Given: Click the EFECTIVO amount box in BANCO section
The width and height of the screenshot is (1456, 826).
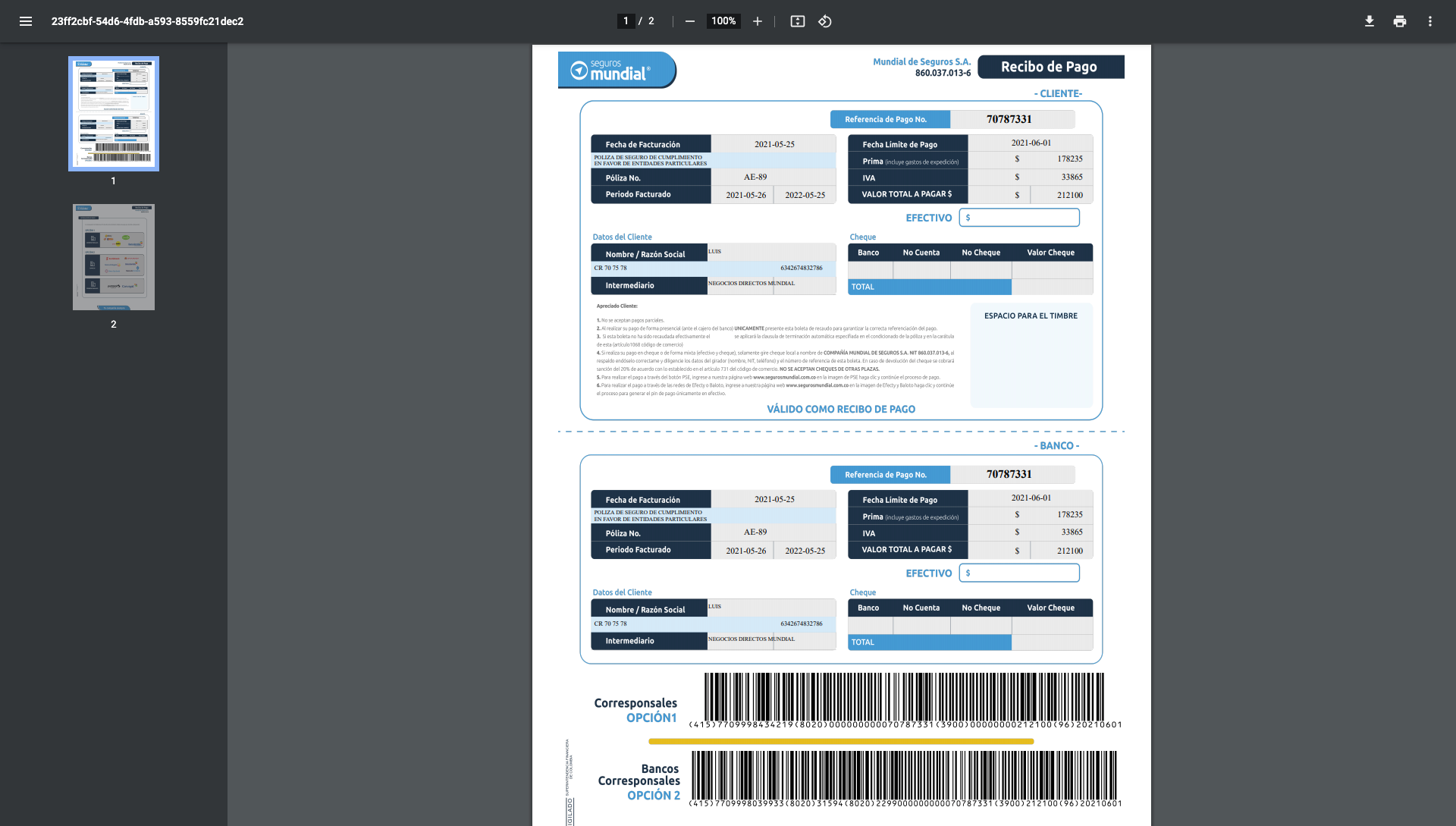Looking at the screenshot, I should click(1018, 573).
